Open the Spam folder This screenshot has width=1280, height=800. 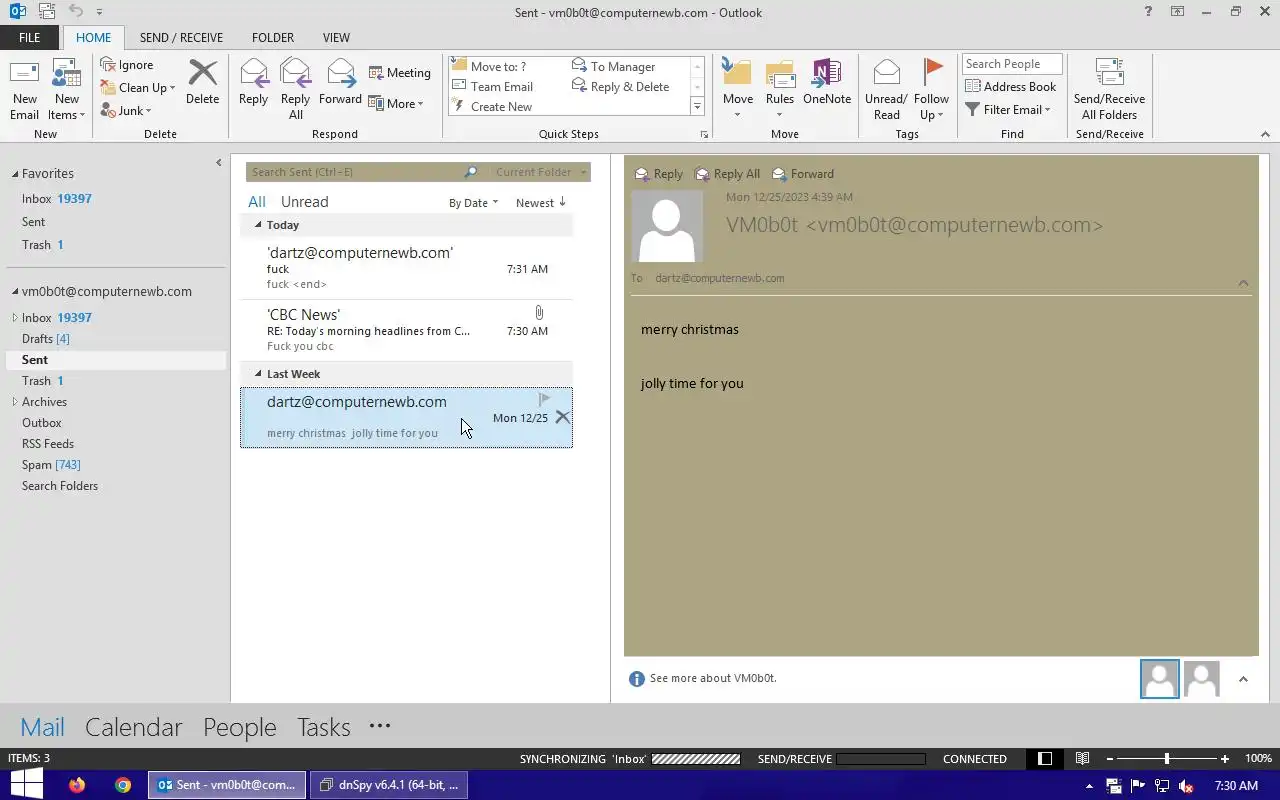(x=51, y=465)
